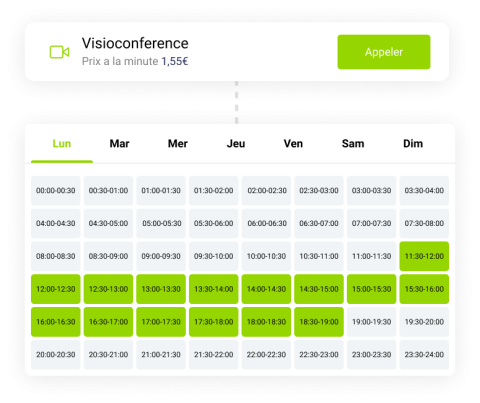This screenshot has width=480, height=403.
Task: Toggle the 11:30-12:00 time slot
Action: pos(424,256)
